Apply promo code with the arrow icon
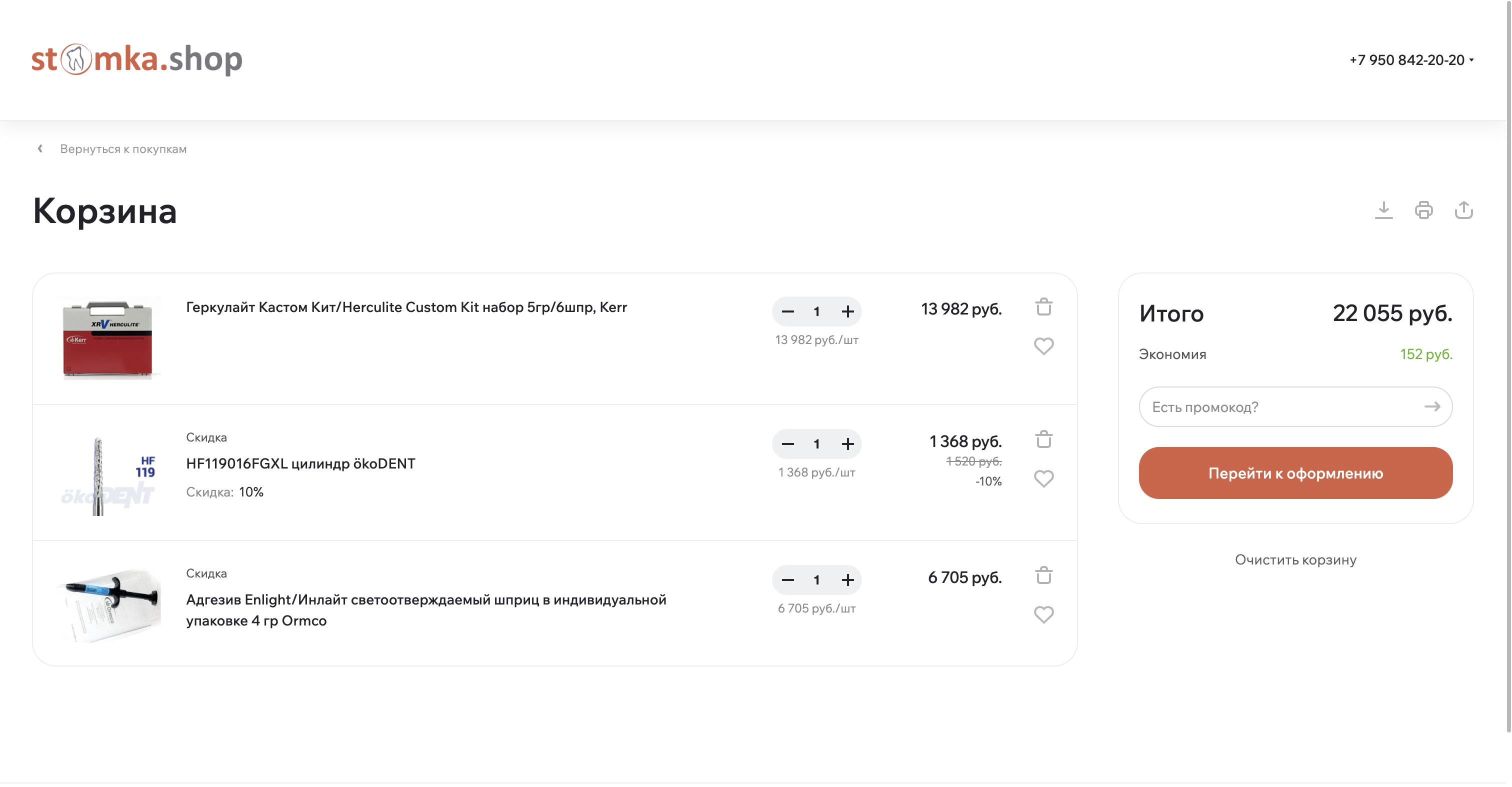The image size is (1512, 787). [1432, 406]
